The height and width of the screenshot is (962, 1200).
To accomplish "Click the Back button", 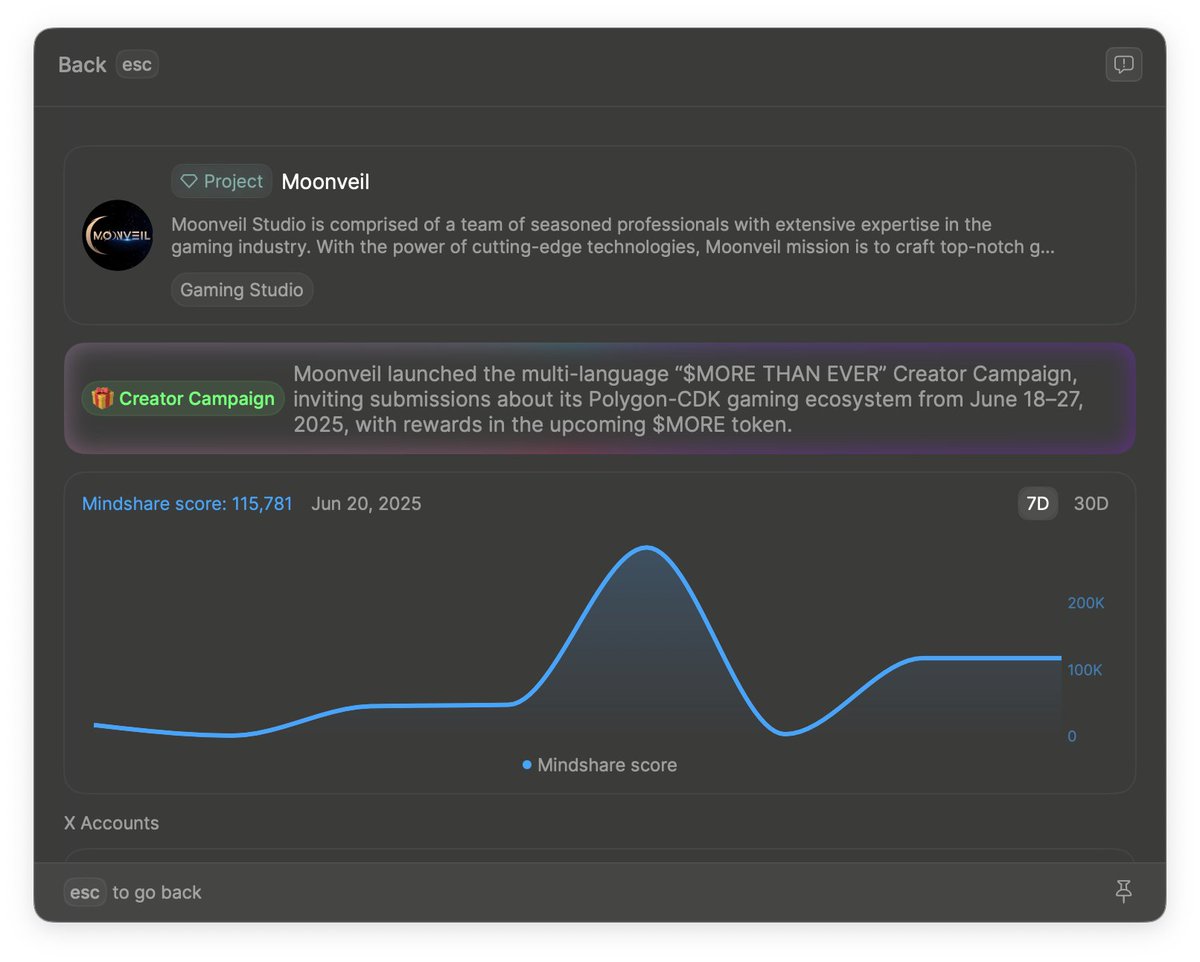I will [82, 65].
